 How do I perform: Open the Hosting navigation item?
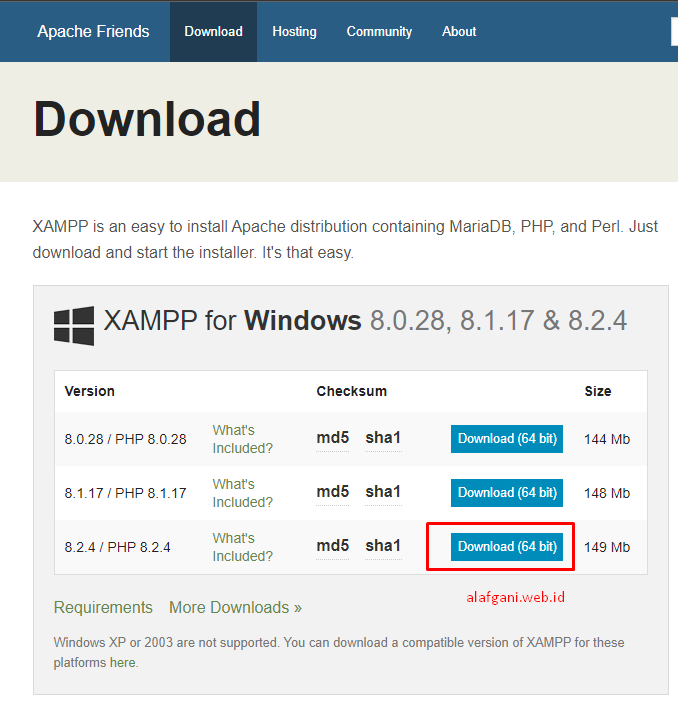tap(294, 32)
